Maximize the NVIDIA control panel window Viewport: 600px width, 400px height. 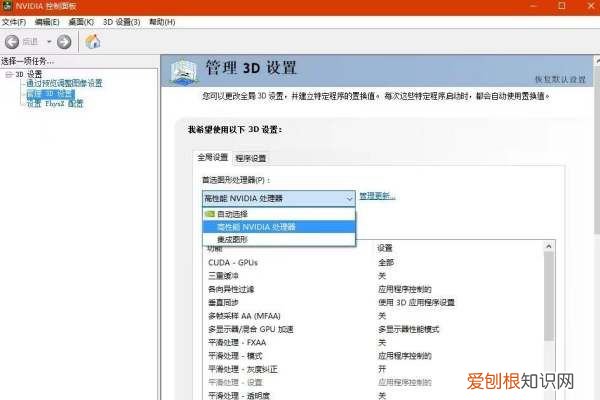(562, 6)
